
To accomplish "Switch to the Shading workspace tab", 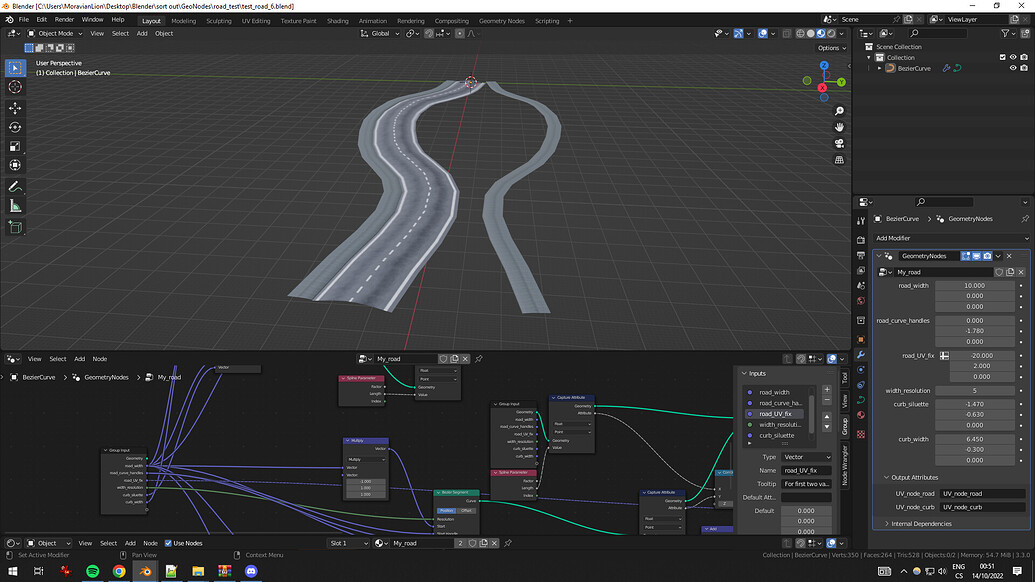I will (337, 21).
